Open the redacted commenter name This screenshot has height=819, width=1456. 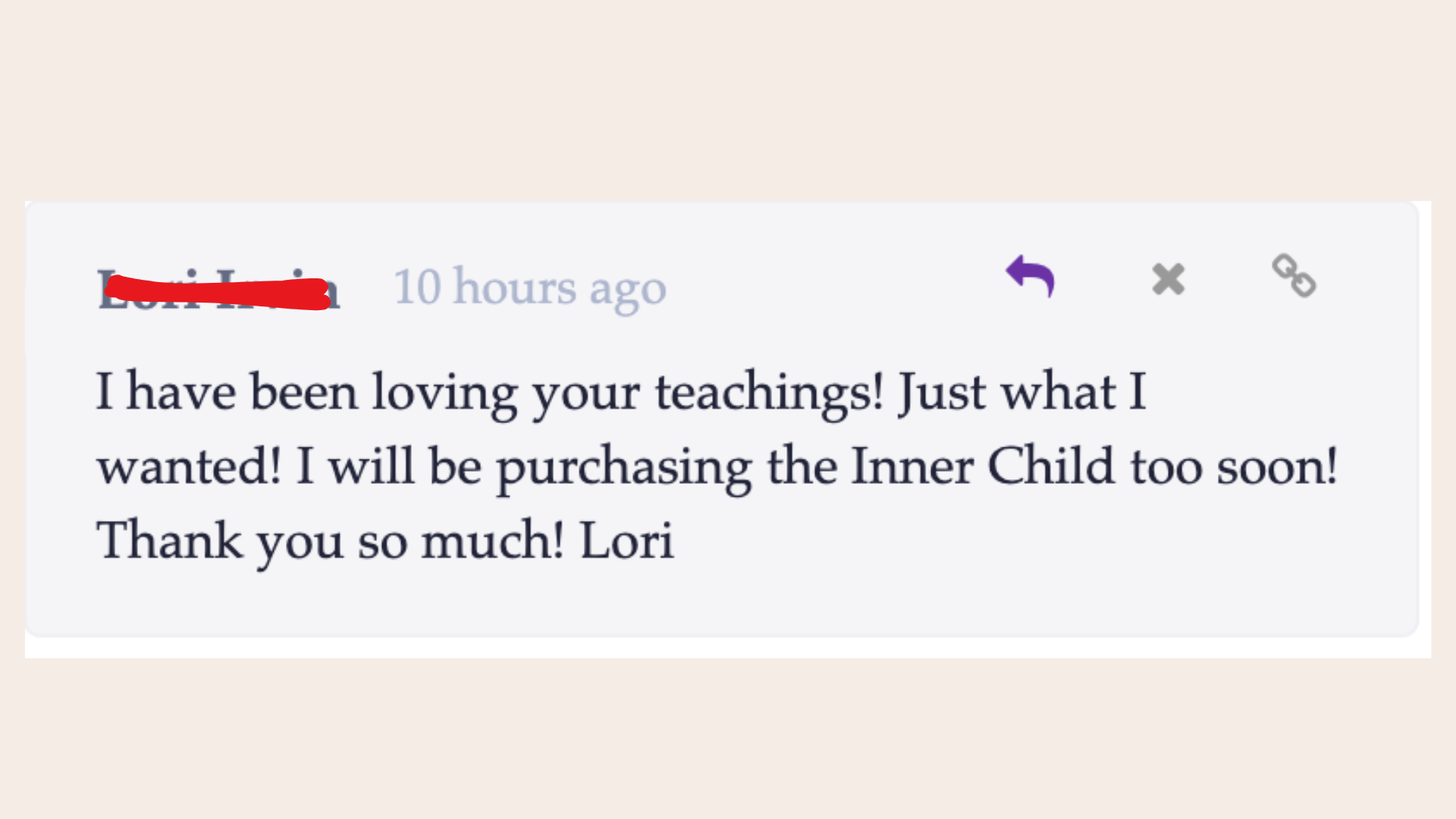point(218,290)
